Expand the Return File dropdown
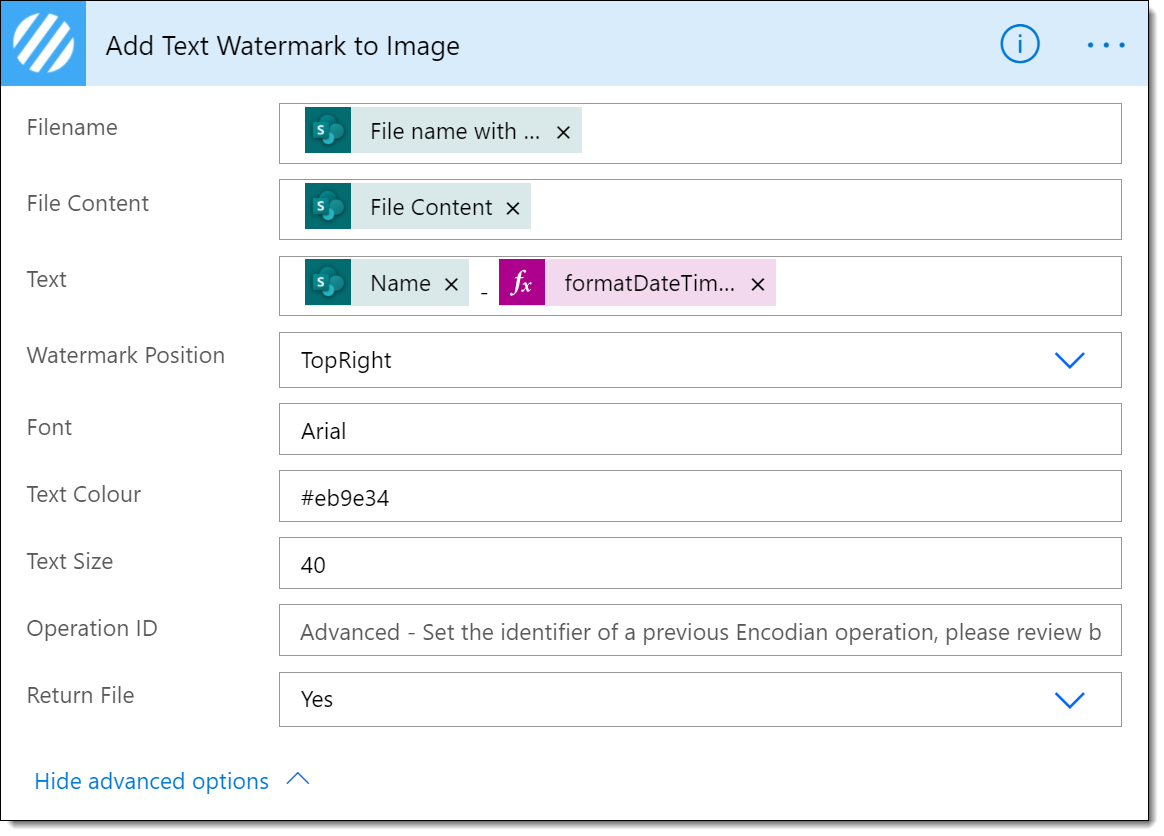 point(1069,699)
